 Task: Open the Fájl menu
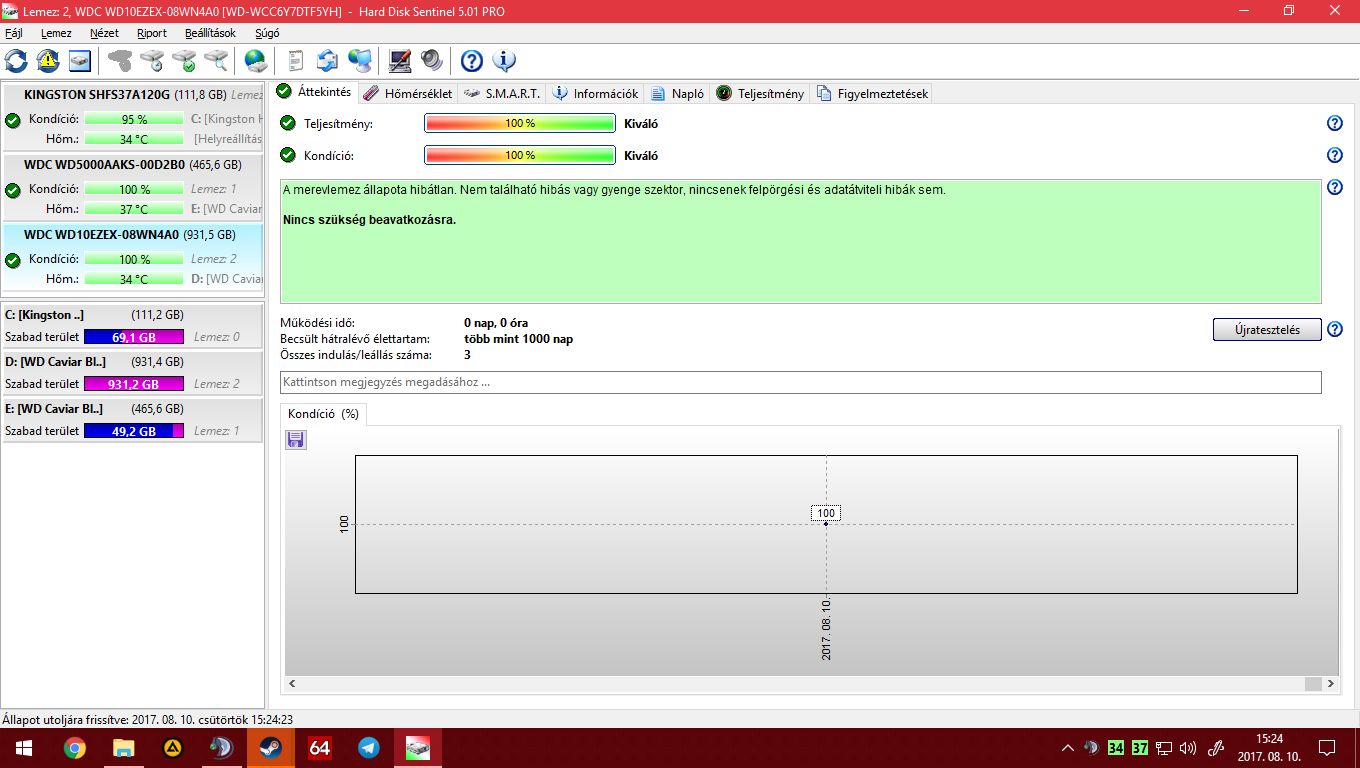(x=14, y=33)
